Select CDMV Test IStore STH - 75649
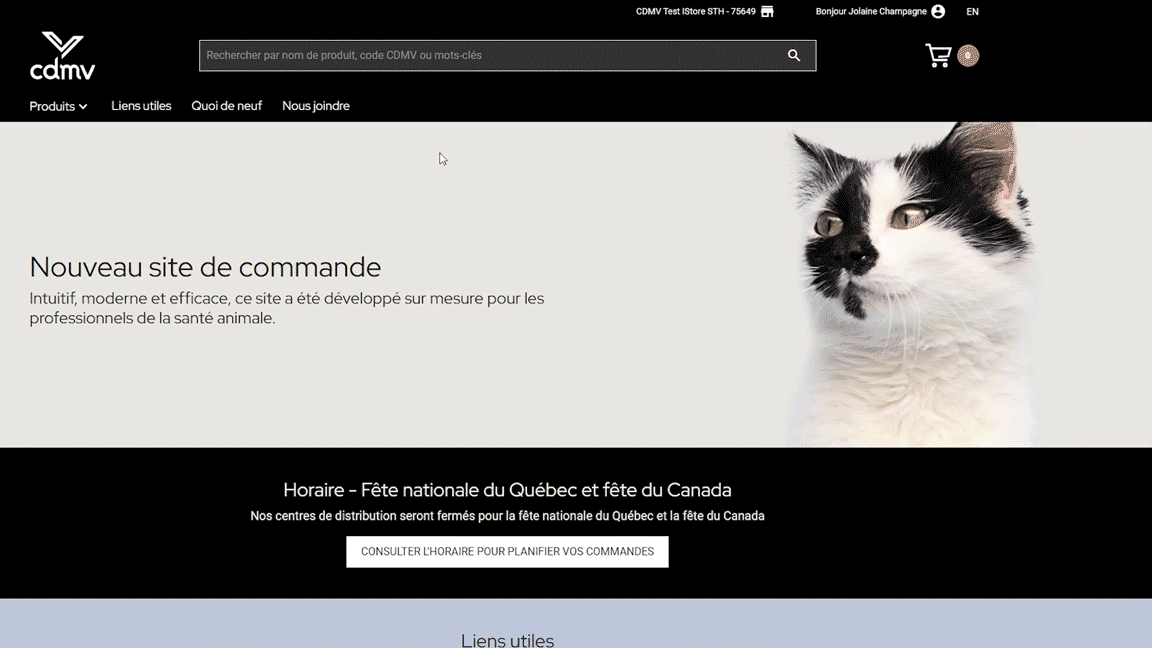The image size is (1152, 648). [696, 12]
